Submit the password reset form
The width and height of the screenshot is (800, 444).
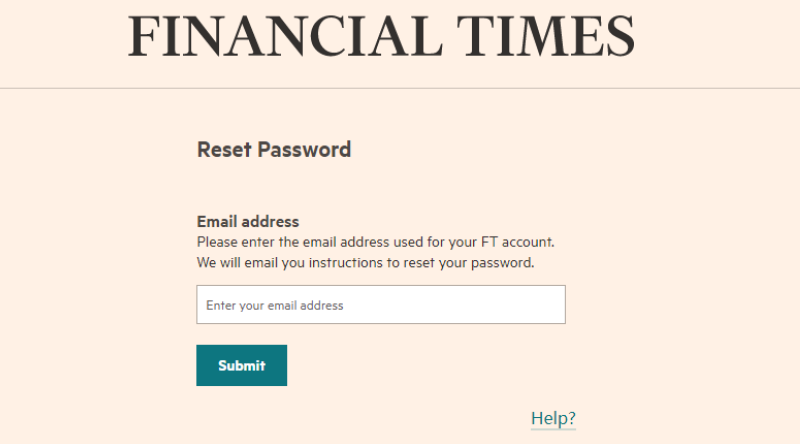(241, 365)
